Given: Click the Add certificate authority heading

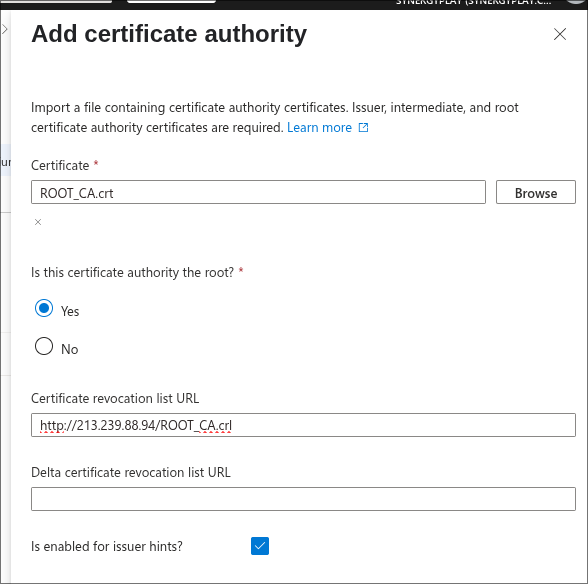Looking at the screenshot, I should tap(169, 34).
